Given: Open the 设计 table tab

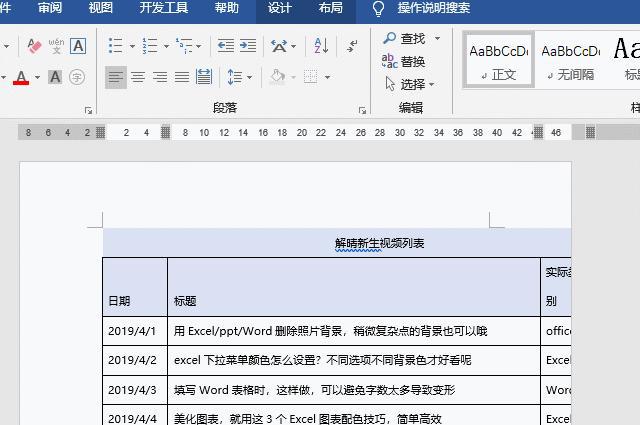Looking at the screenshot, I should 280,8.
